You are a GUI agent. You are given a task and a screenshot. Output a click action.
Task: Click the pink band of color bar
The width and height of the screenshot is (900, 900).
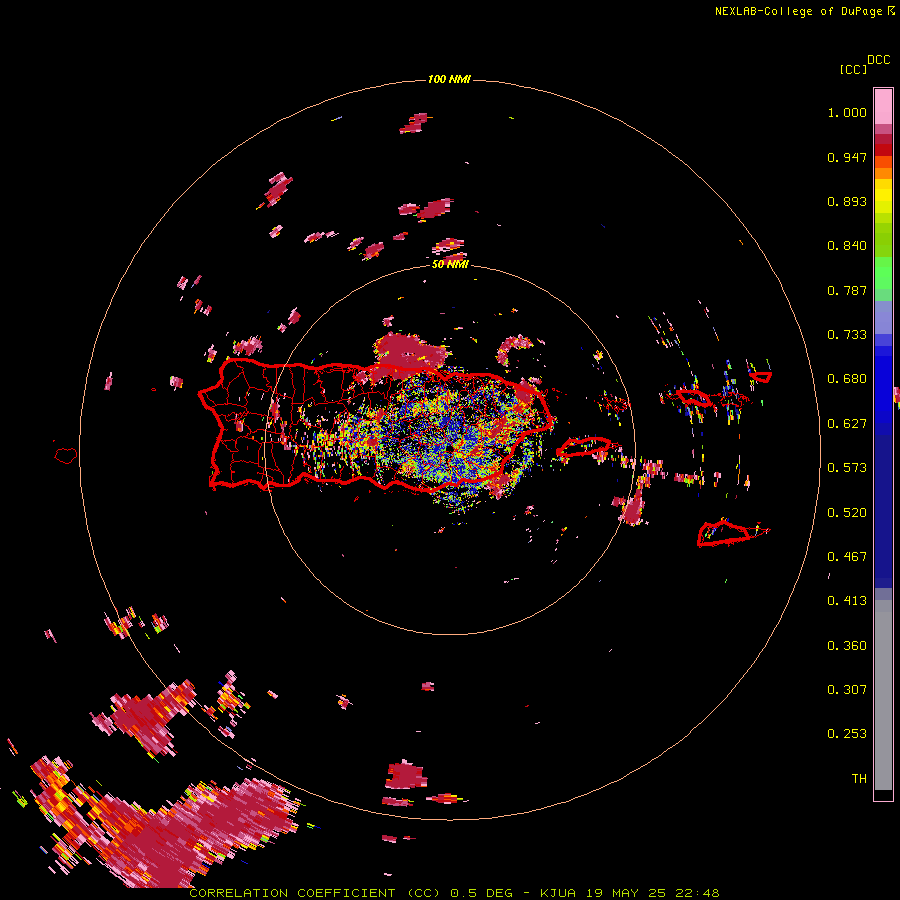tap(883, 106)
